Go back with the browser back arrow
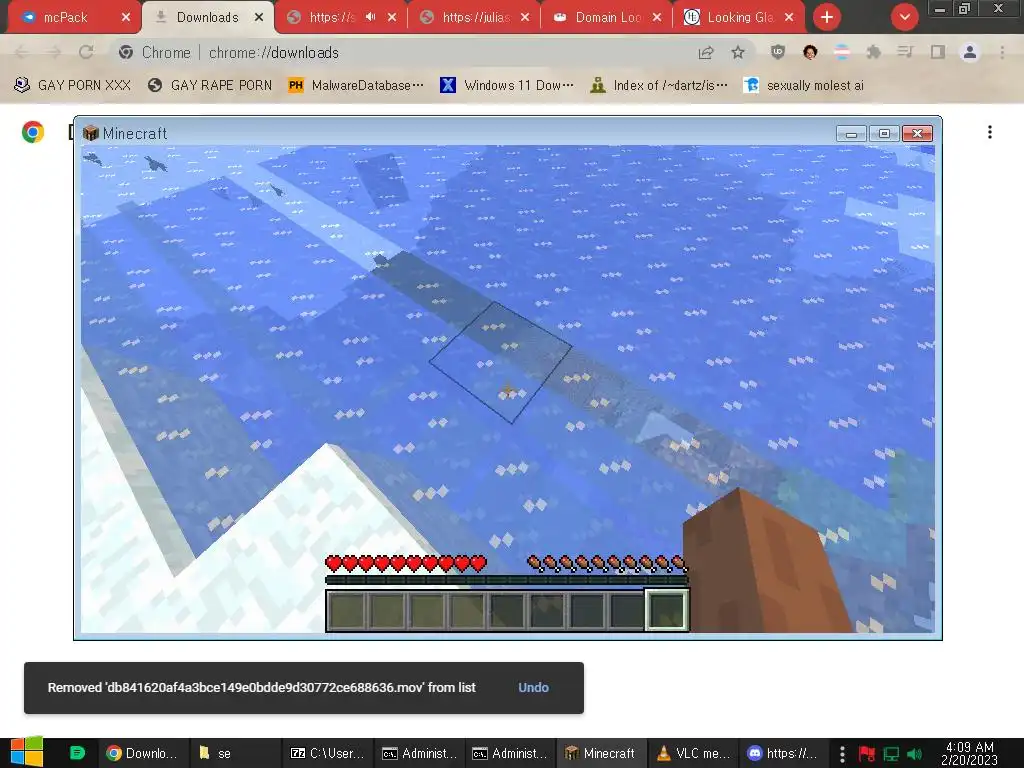Screen dimensions: 1024x768 click(x=22, y=52)
